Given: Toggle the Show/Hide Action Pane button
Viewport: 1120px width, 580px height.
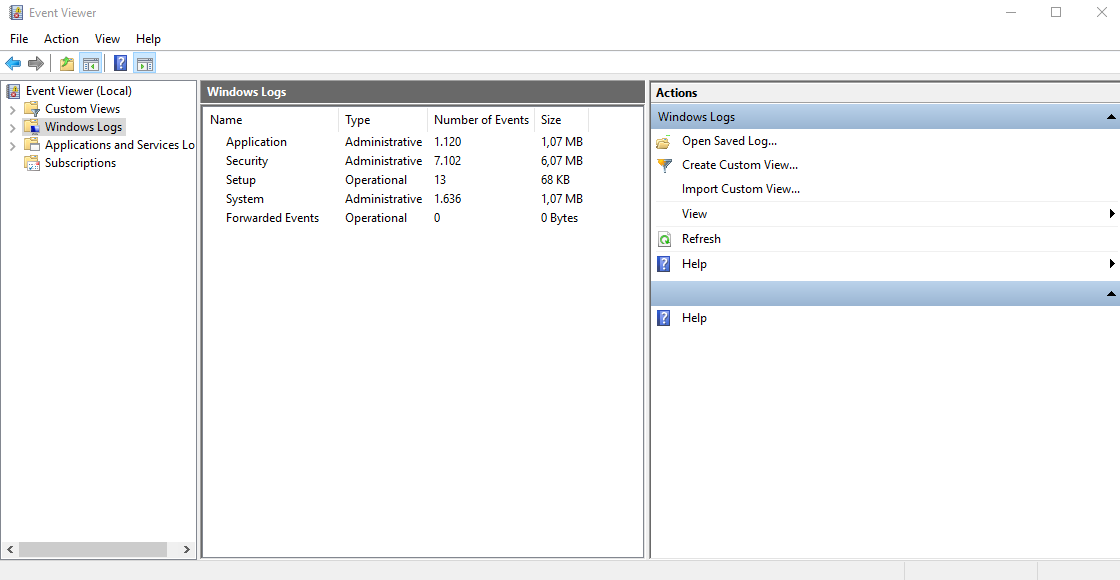Looking at the screenshot, I should coord(145,64).
